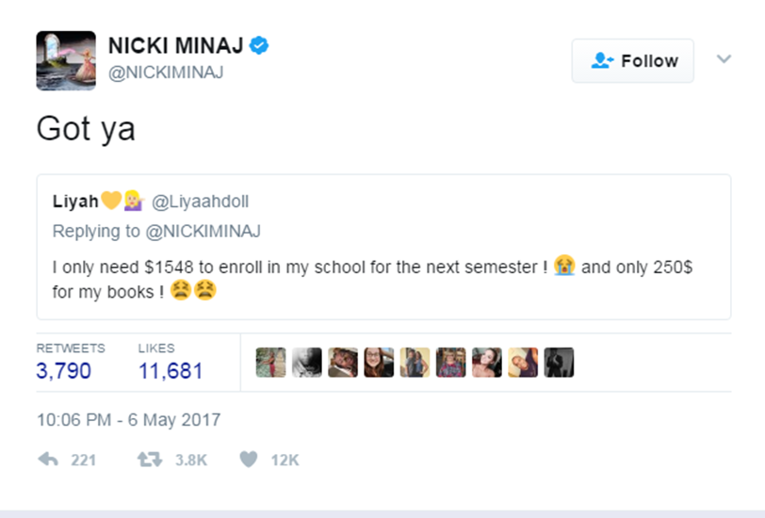Open last dark liker avatar
The image size is (765, 518).
coord(559,362)
